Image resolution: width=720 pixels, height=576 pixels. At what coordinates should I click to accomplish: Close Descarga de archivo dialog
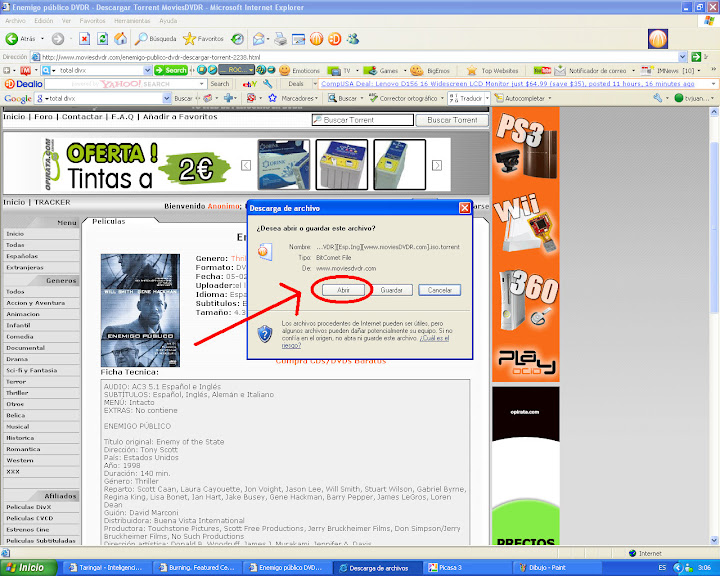(465, 208)
